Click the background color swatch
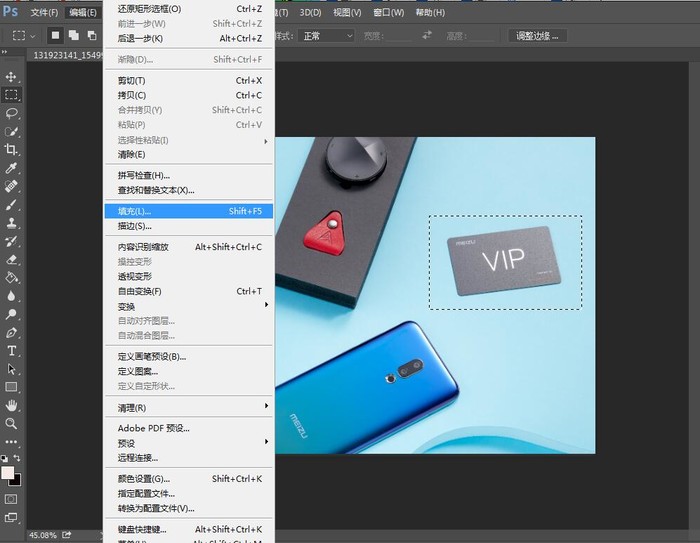Image resolution: width=700 pixels, height=543 pixels. pyautogui.click(x=17, y=481)
